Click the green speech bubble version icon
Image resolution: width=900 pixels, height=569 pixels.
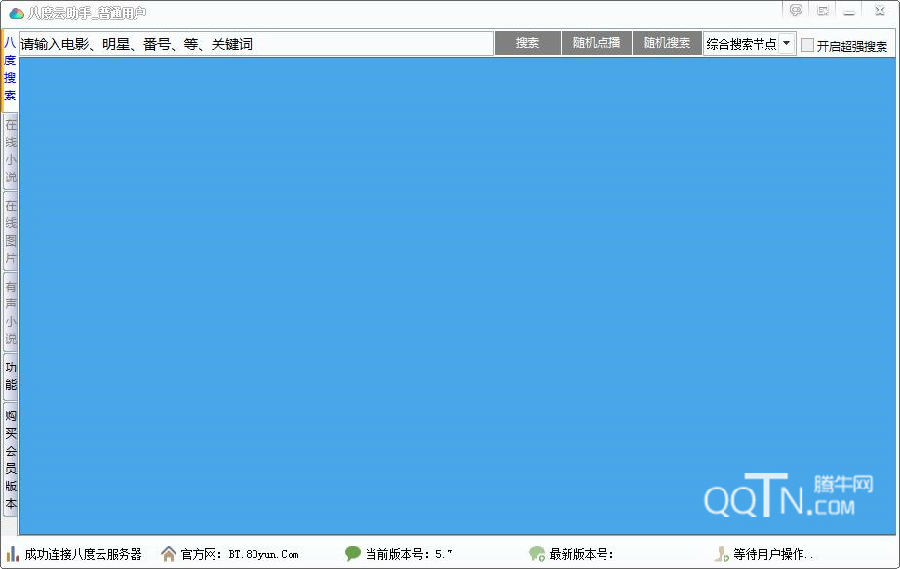point(352,554)
